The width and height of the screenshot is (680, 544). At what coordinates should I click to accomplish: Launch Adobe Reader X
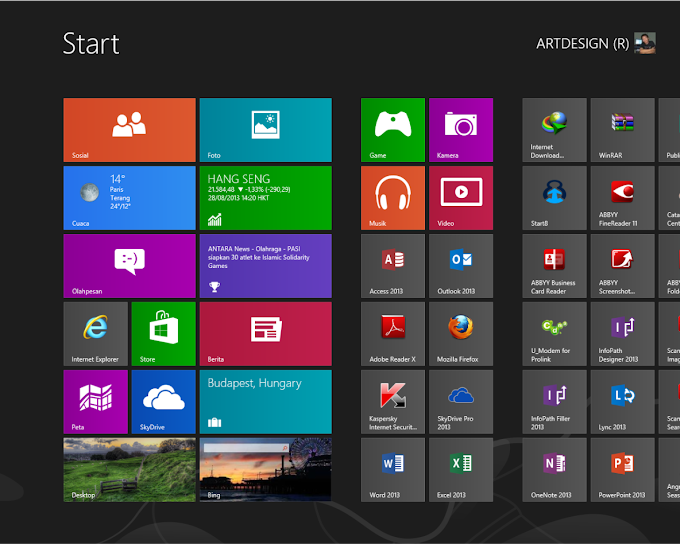pyautogui.click(x=392, y=334)
